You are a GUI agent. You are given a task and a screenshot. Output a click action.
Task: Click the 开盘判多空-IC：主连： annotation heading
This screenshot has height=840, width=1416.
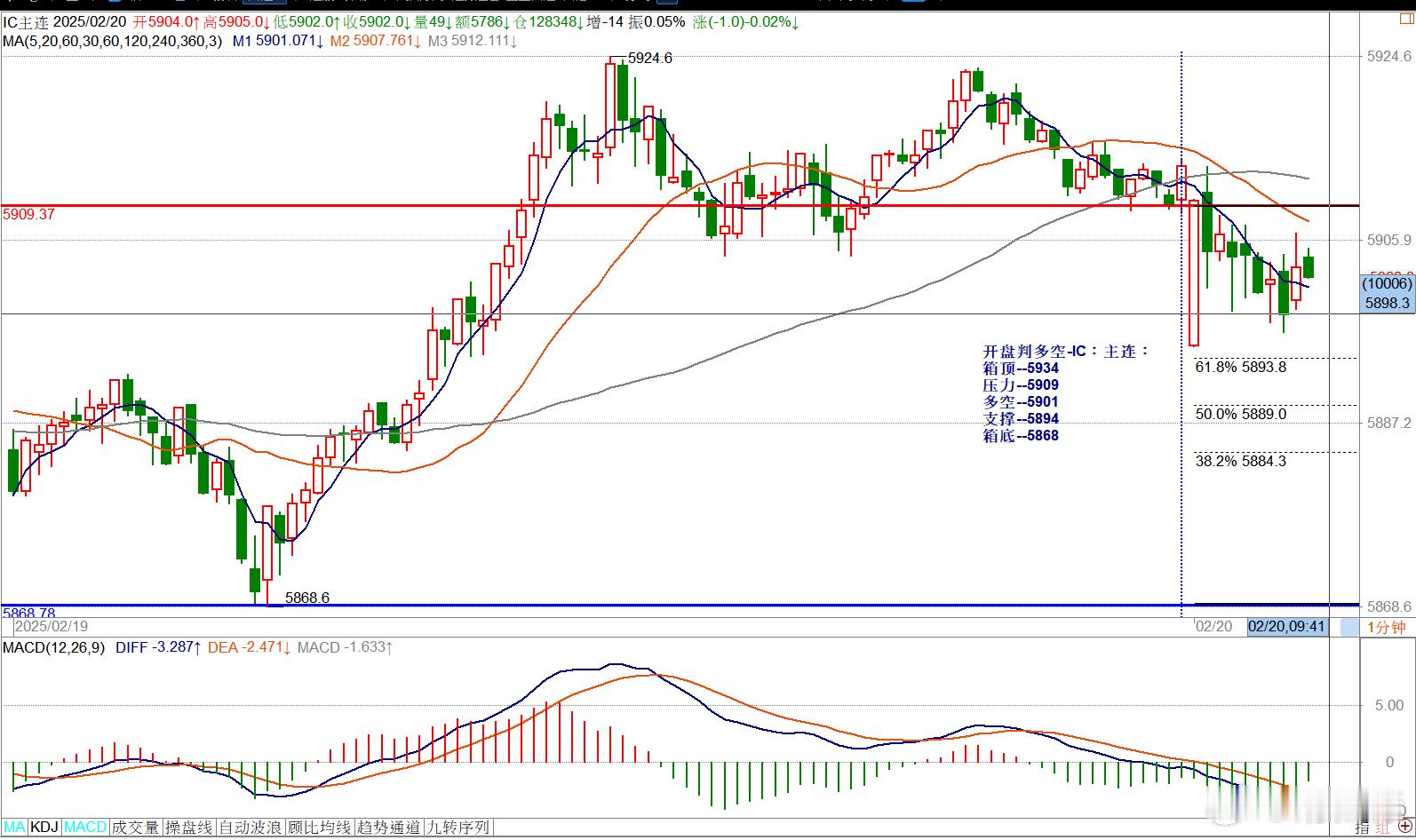(1066, 352)
